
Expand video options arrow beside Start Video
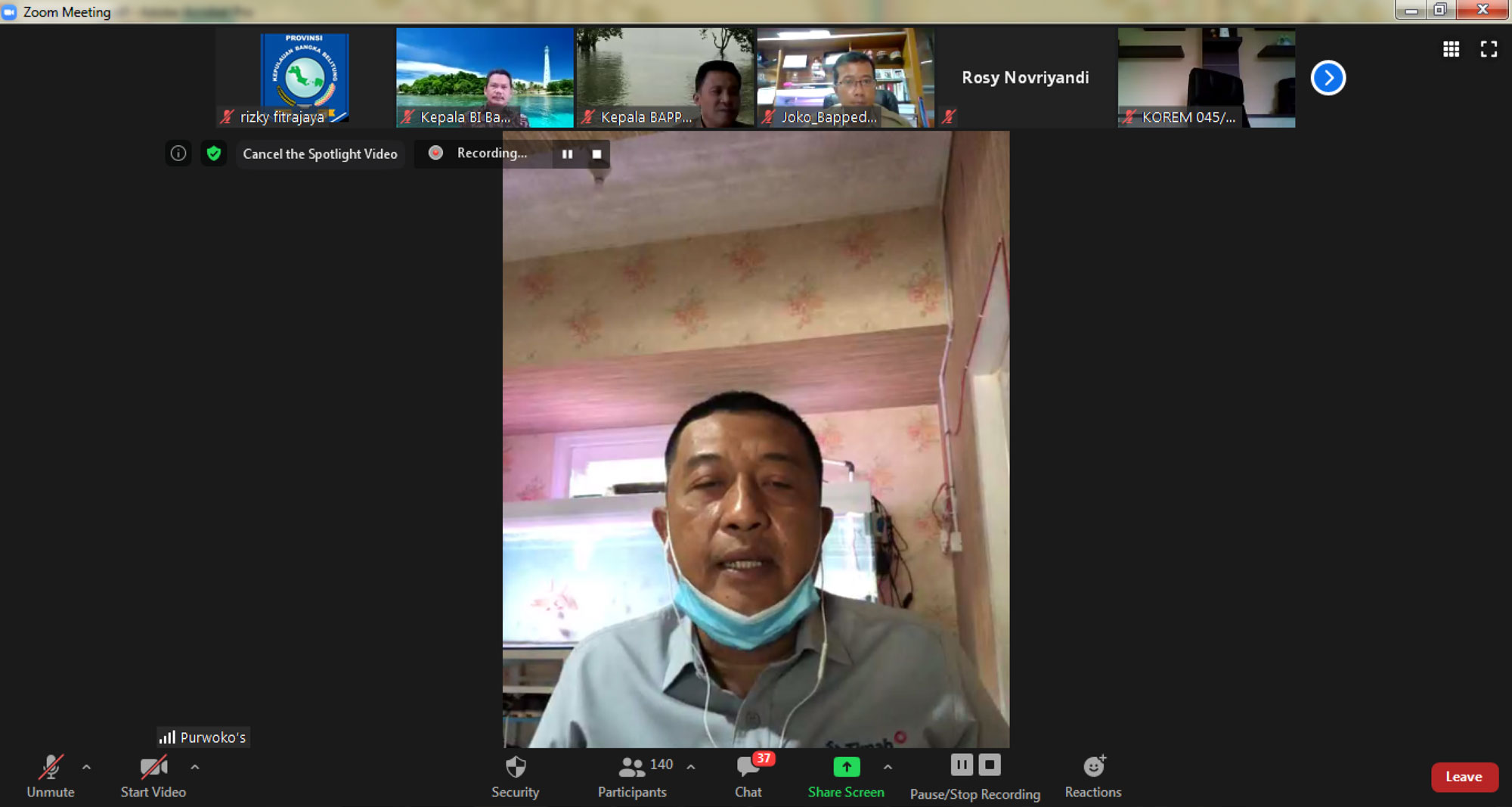(x=195, y=767)
